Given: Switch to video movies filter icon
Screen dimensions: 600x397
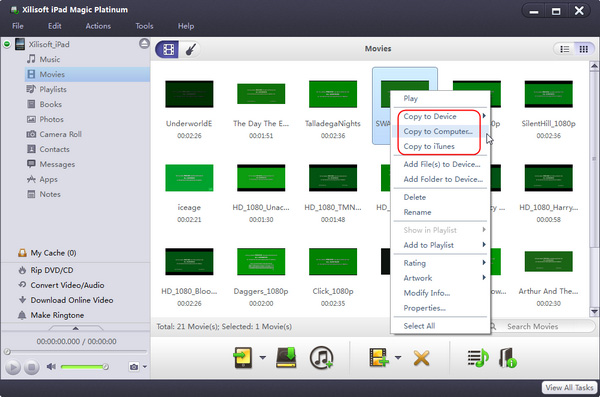Looking at the screenshot, I should pyautogui.click(x=168, y=49).
